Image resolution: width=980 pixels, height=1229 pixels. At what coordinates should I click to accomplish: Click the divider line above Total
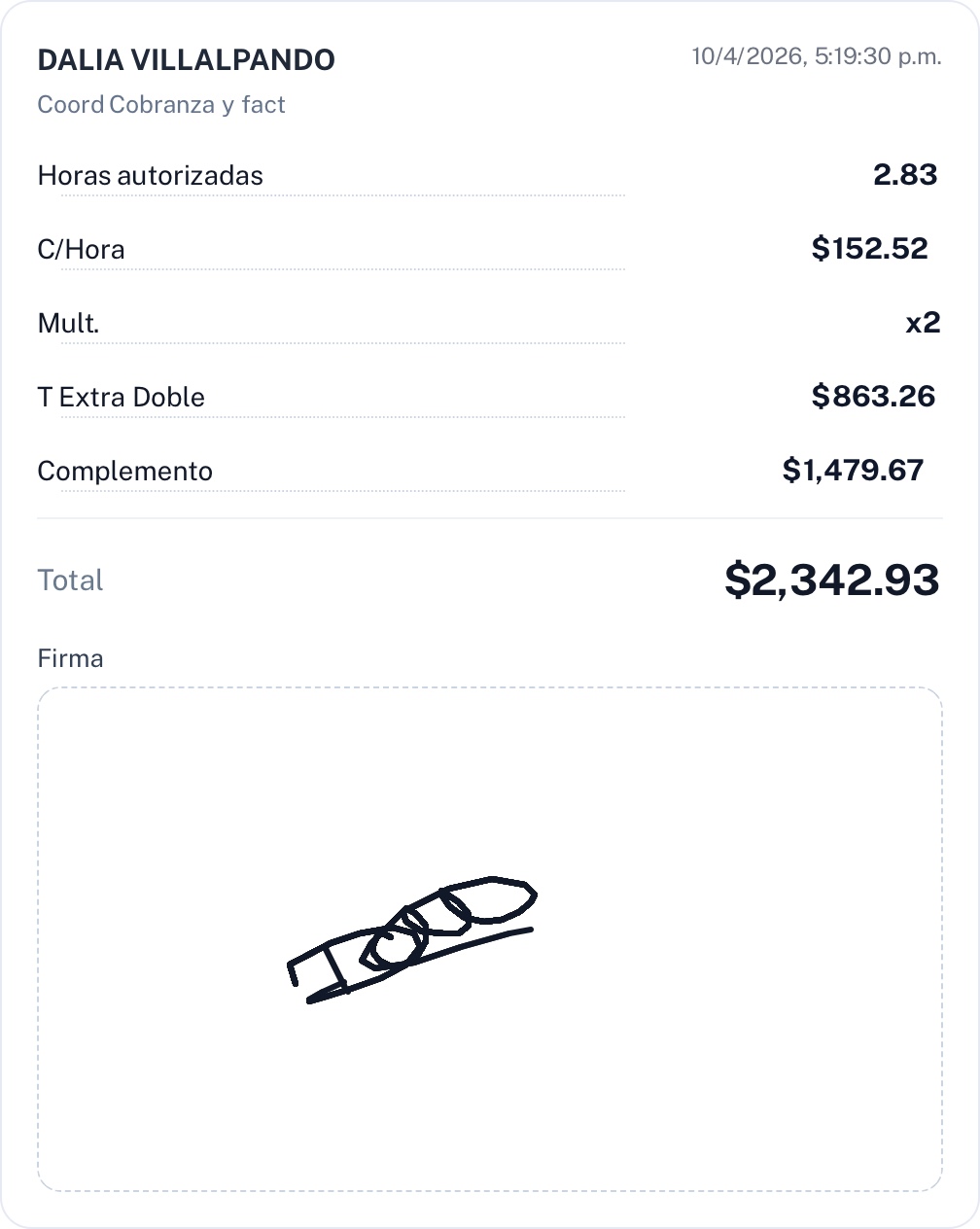[490, 518]
